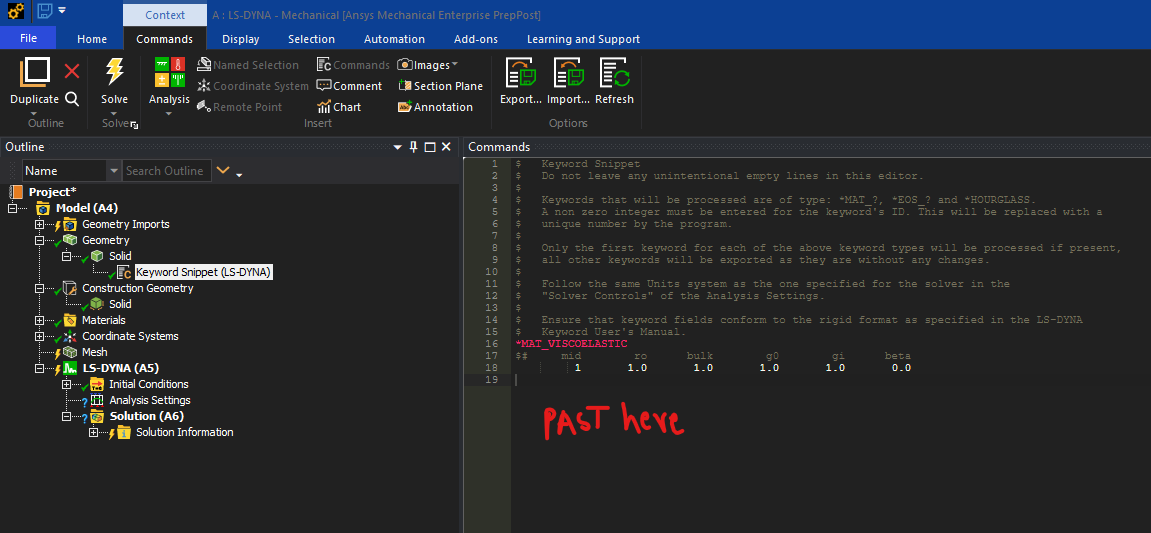1151x533 pixels.
Task: Select Materials in the tree
Action: pos(104,320)
